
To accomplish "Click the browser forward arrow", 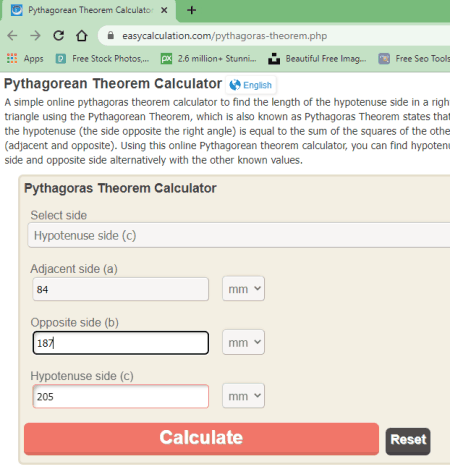I will (35, 35).
